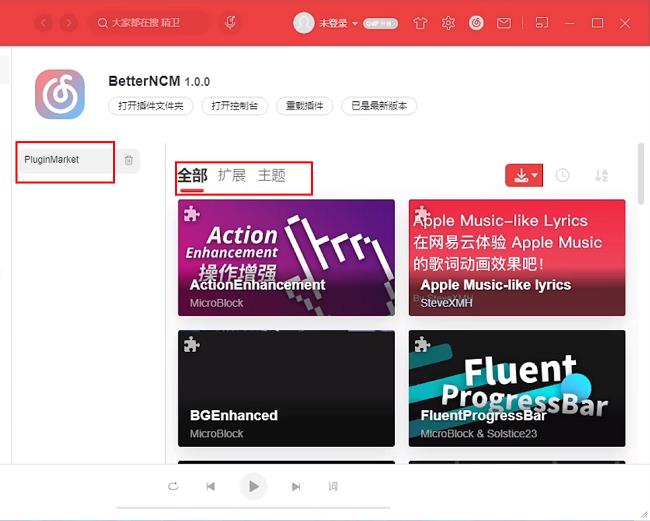
Task: Delete PluginMarket with the trash icon
Action: 128,160
